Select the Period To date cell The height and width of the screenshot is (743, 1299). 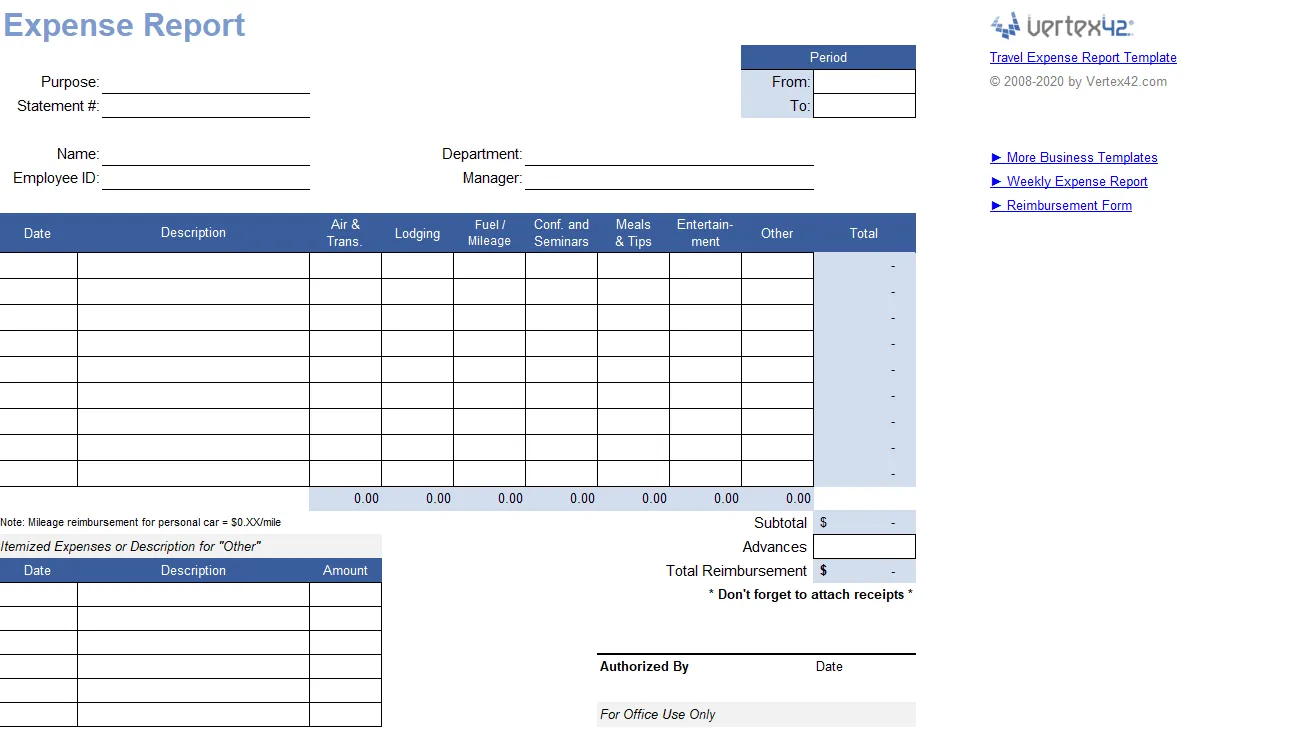pyautogui.click(x=864, y=106)
